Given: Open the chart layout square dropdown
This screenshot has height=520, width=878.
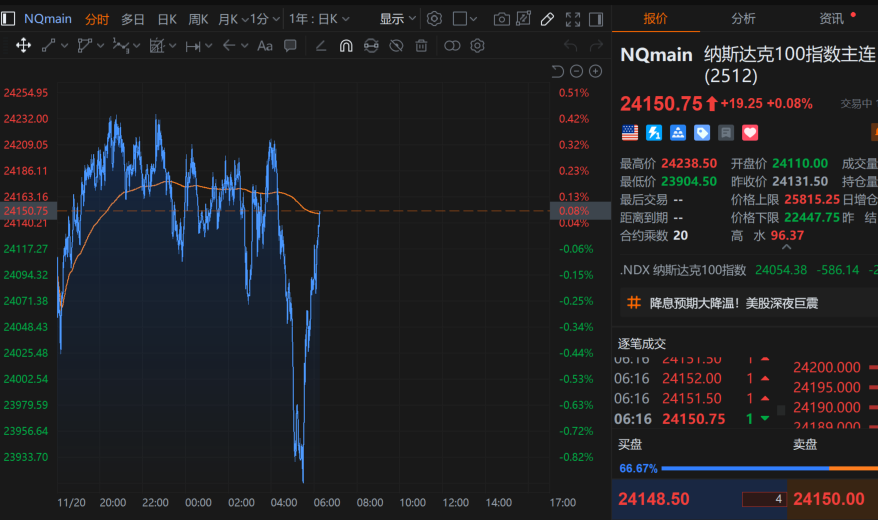Looking at the screenshot, I should 464,19.
